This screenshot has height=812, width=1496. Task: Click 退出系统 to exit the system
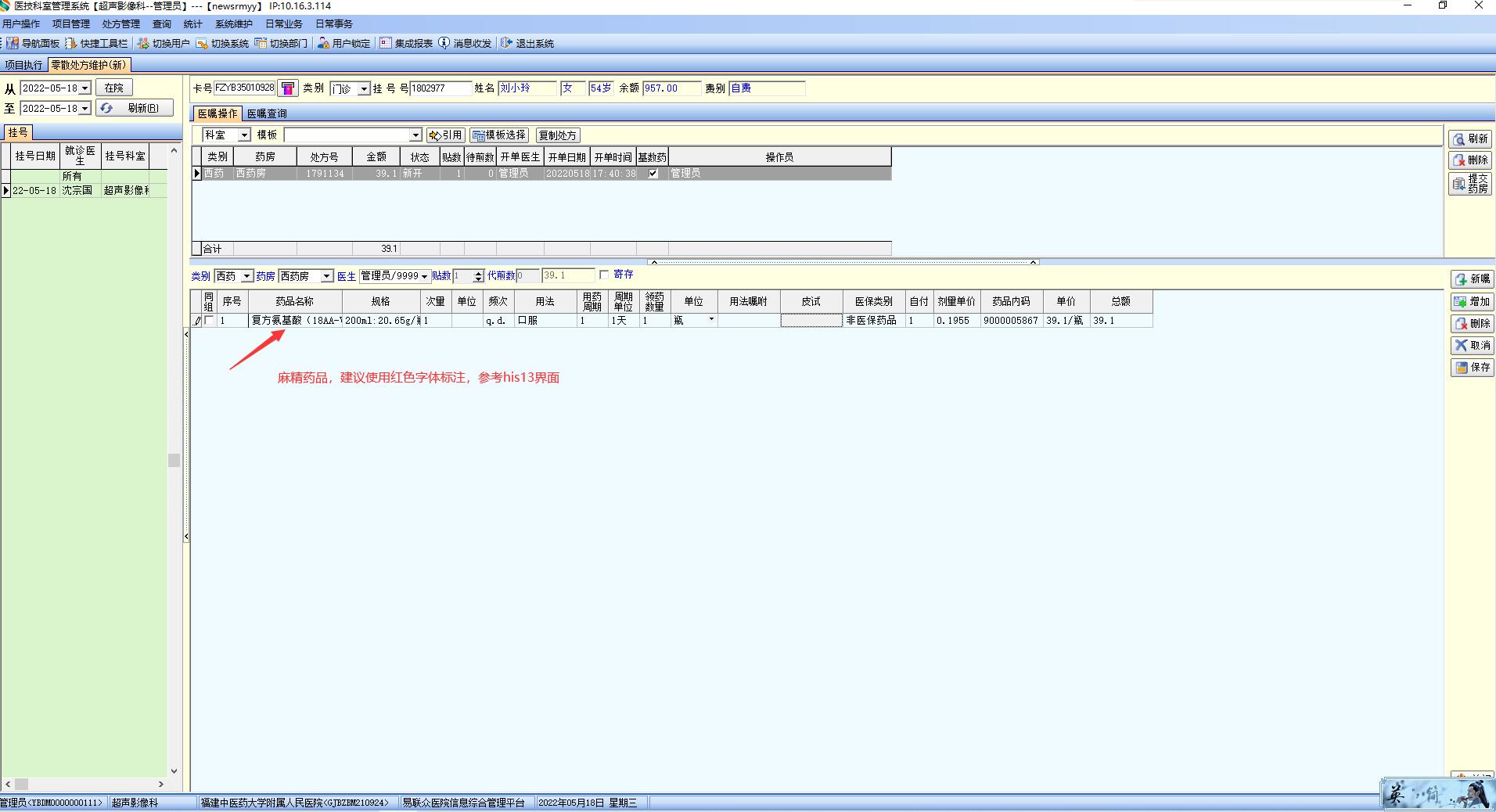(527, 43)
